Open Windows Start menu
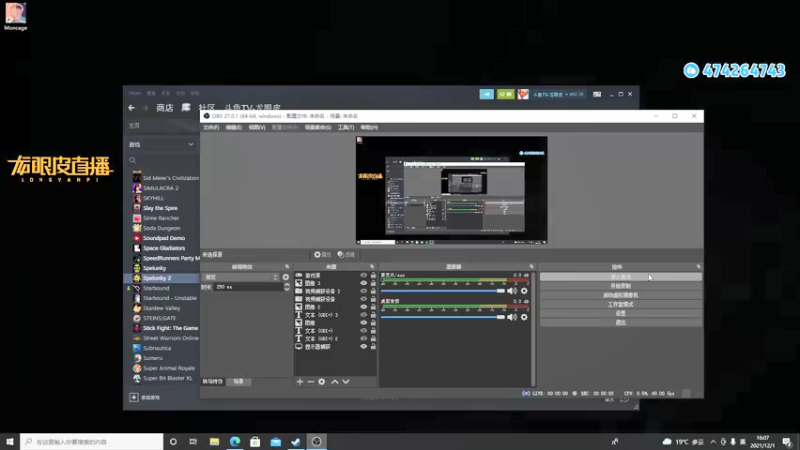 point(10,441)
